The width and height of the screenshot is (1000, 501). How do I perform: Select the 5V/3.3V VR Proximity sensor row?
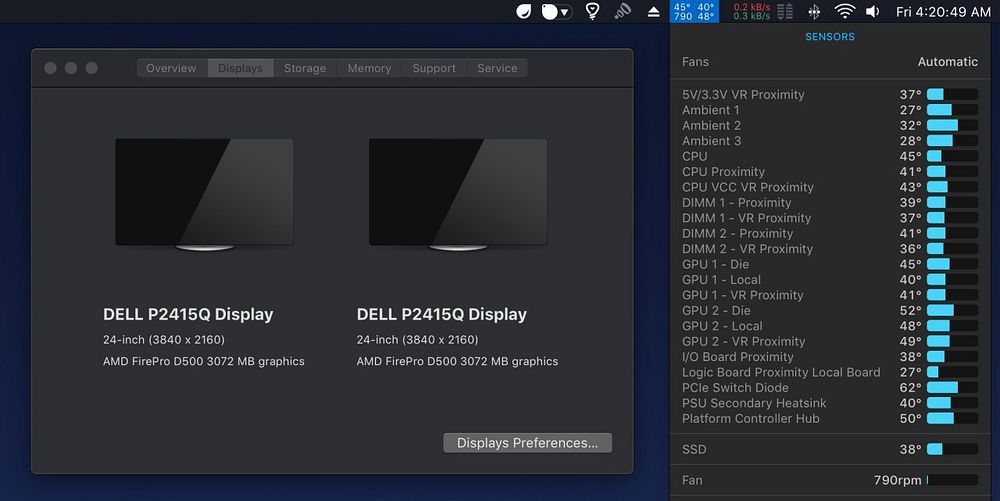click(x=830, y=94)
